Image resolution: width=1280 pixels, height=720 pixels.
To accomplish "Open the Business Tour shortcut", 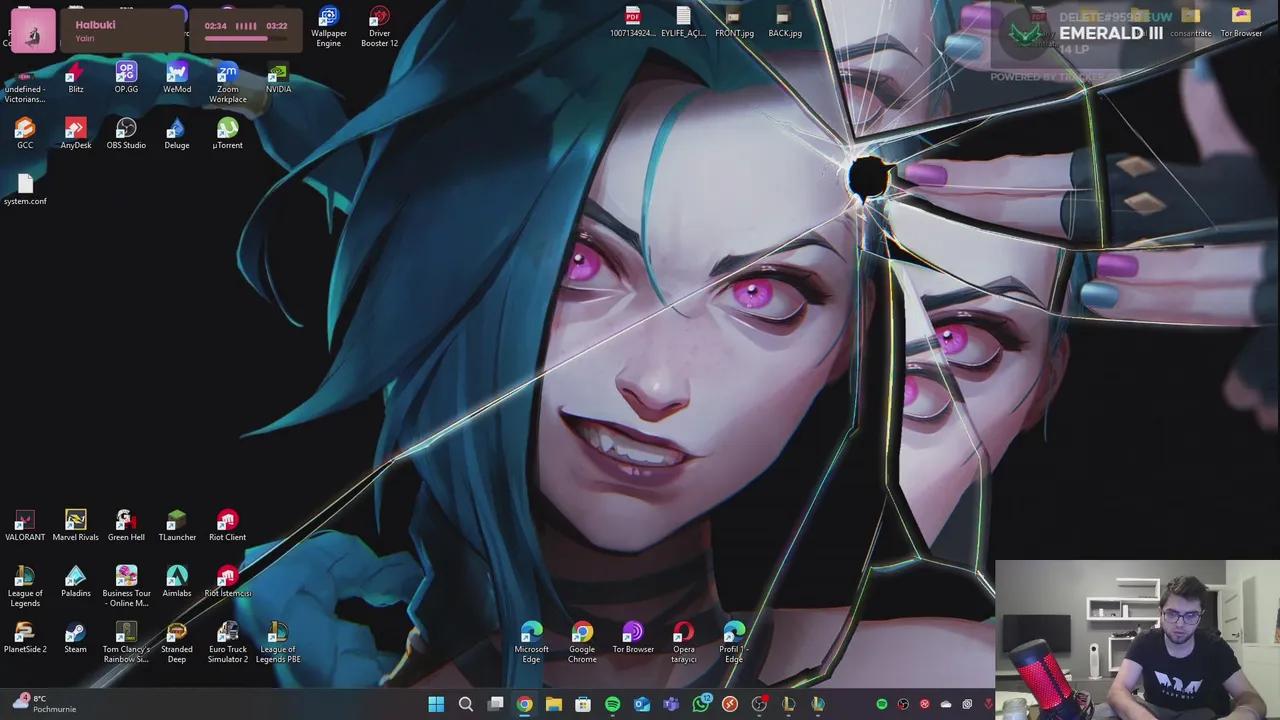I will pos(126,587).
